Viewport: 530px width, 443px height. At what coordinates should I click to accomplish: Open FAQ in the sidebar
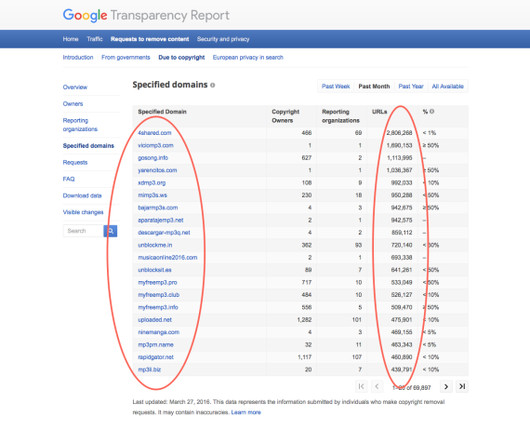tap(69, 179)
